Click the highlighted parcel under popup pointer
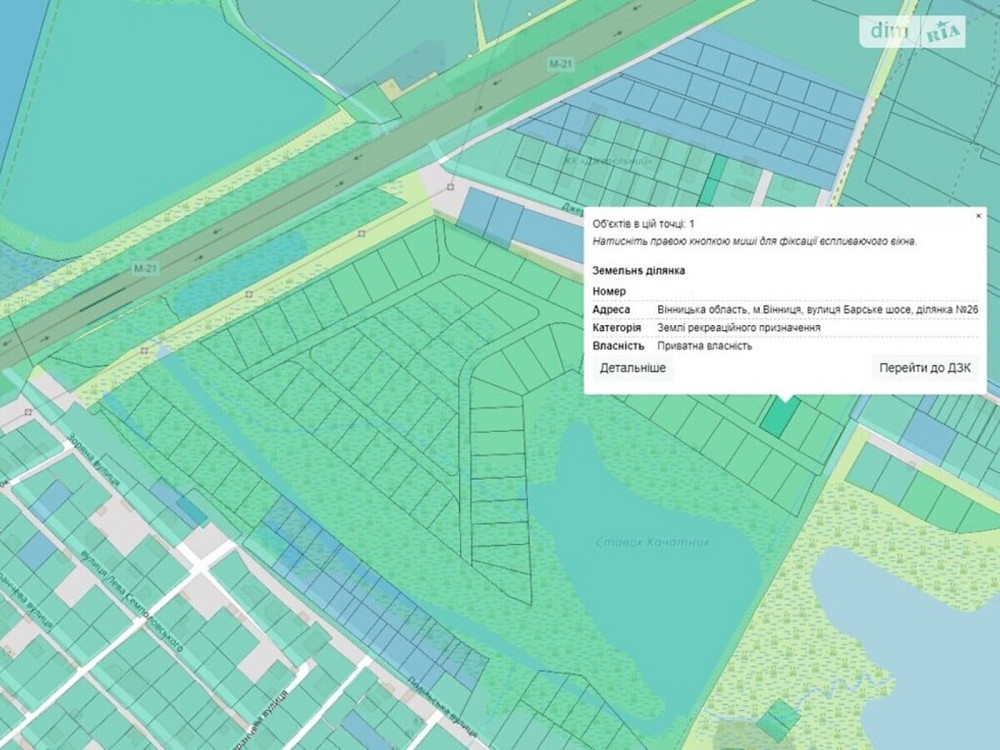 point(778,416)
